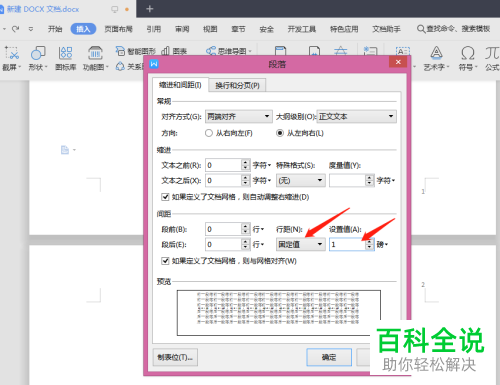Click into 文本之后 indent field
The height and width of the screenshot is (385, 500).
click(x=223, y=180)
